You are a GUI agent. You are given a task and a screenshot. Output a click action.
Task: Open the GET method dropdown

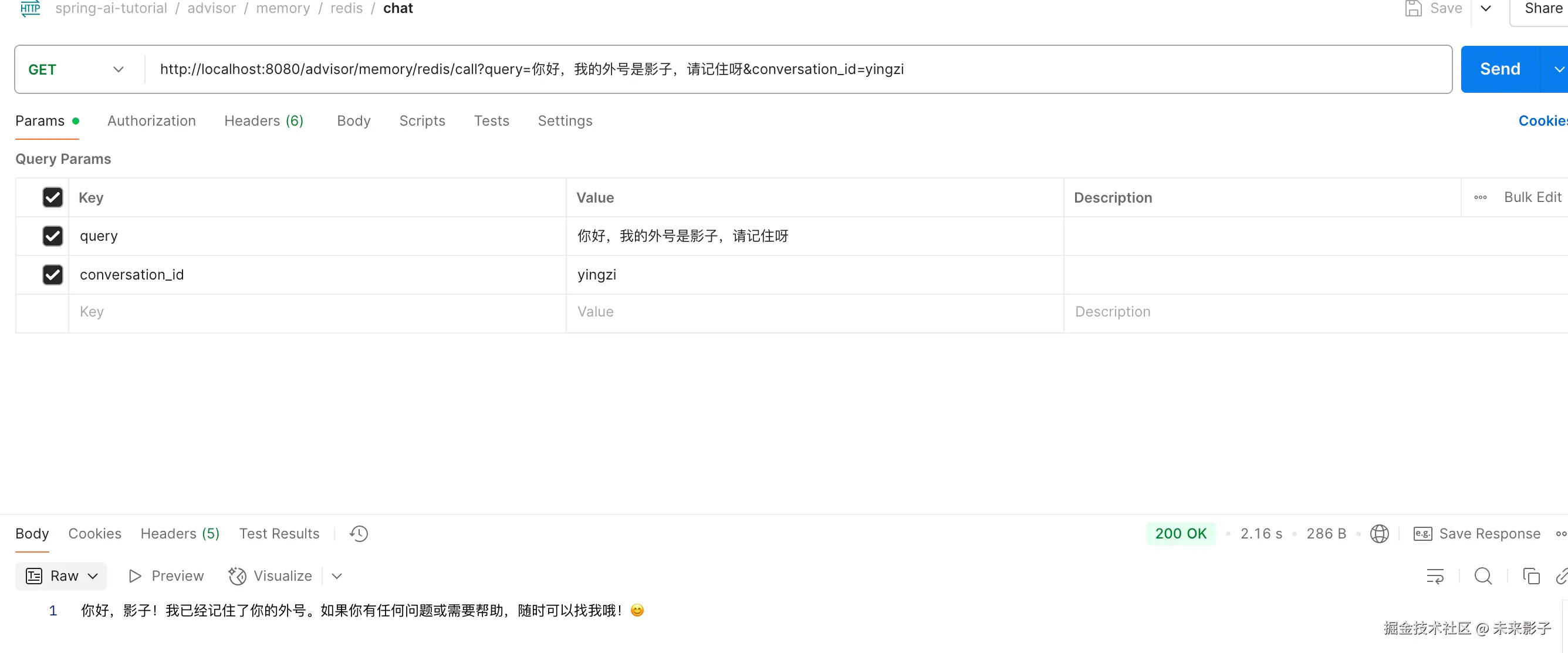coord(76,69)
